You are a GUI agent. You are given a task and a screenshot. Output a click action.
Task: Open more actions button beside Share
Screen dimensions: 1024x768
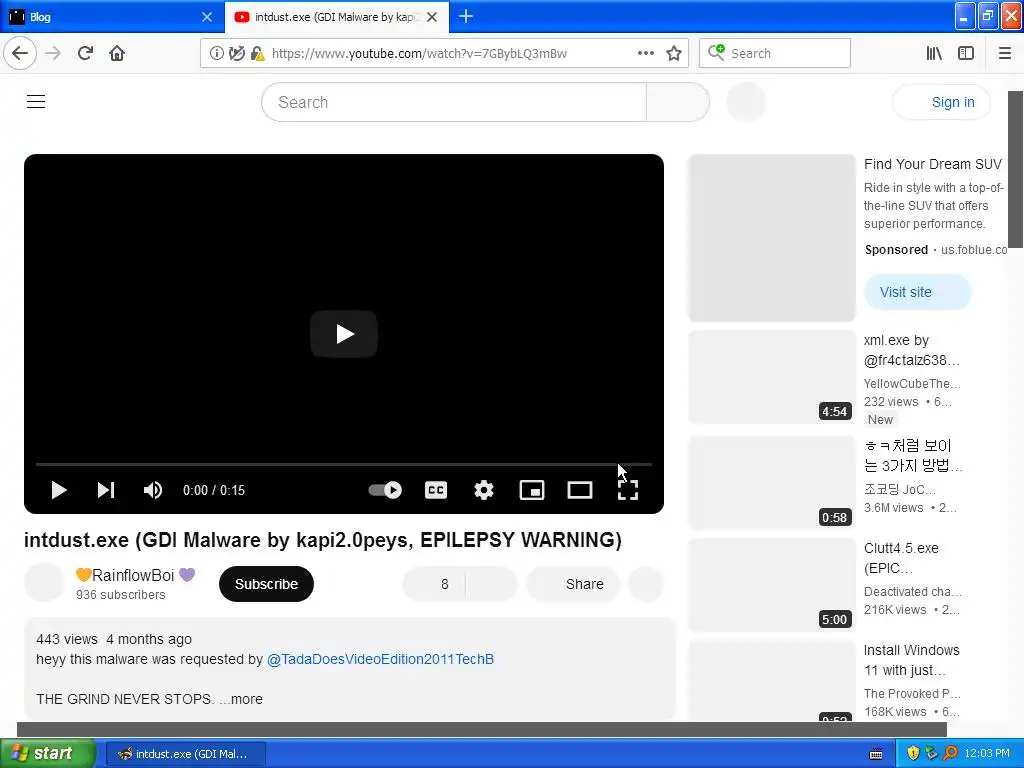pos(646,584)
